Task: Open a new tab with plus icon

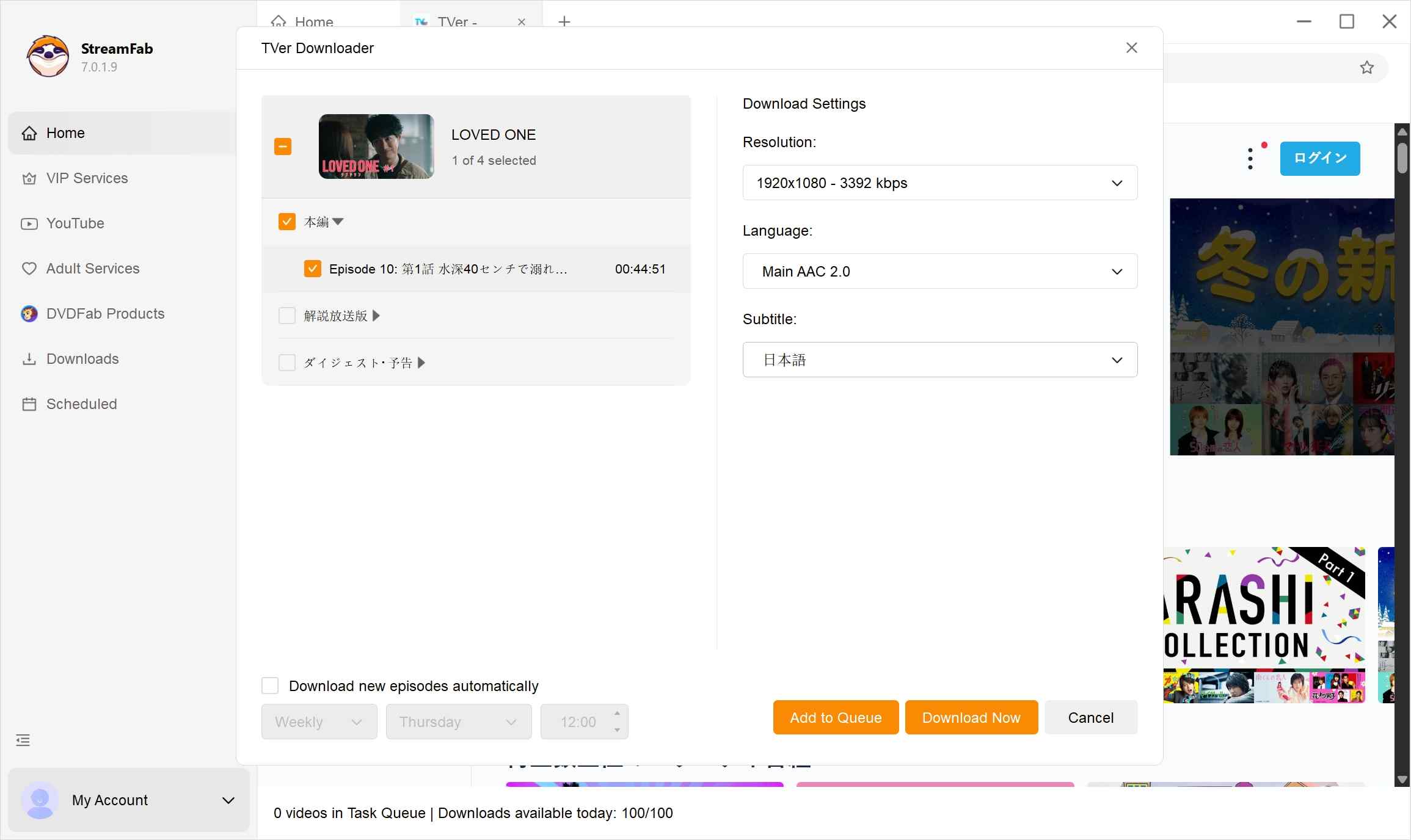Action: coord(564,22)
